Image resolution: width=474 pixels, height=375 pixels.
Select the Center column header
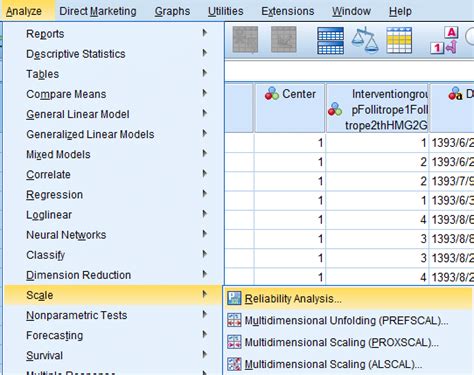click(x=290, y=108)
